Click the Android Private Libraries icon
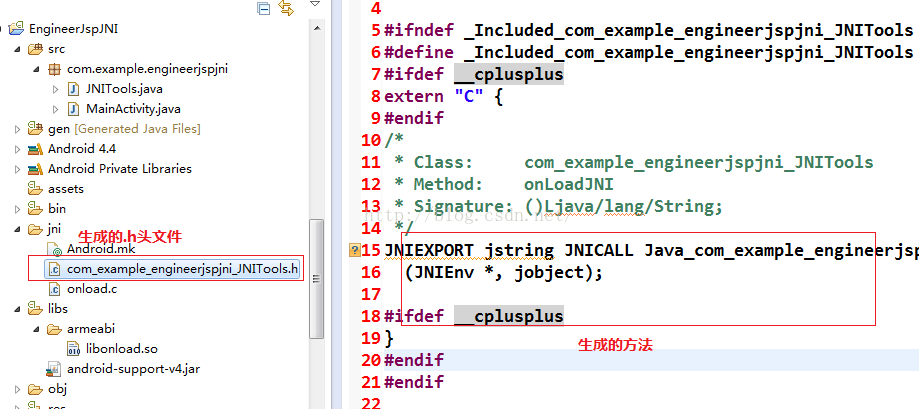This screenshot has width=919, height=409. [x=35, y=169]
